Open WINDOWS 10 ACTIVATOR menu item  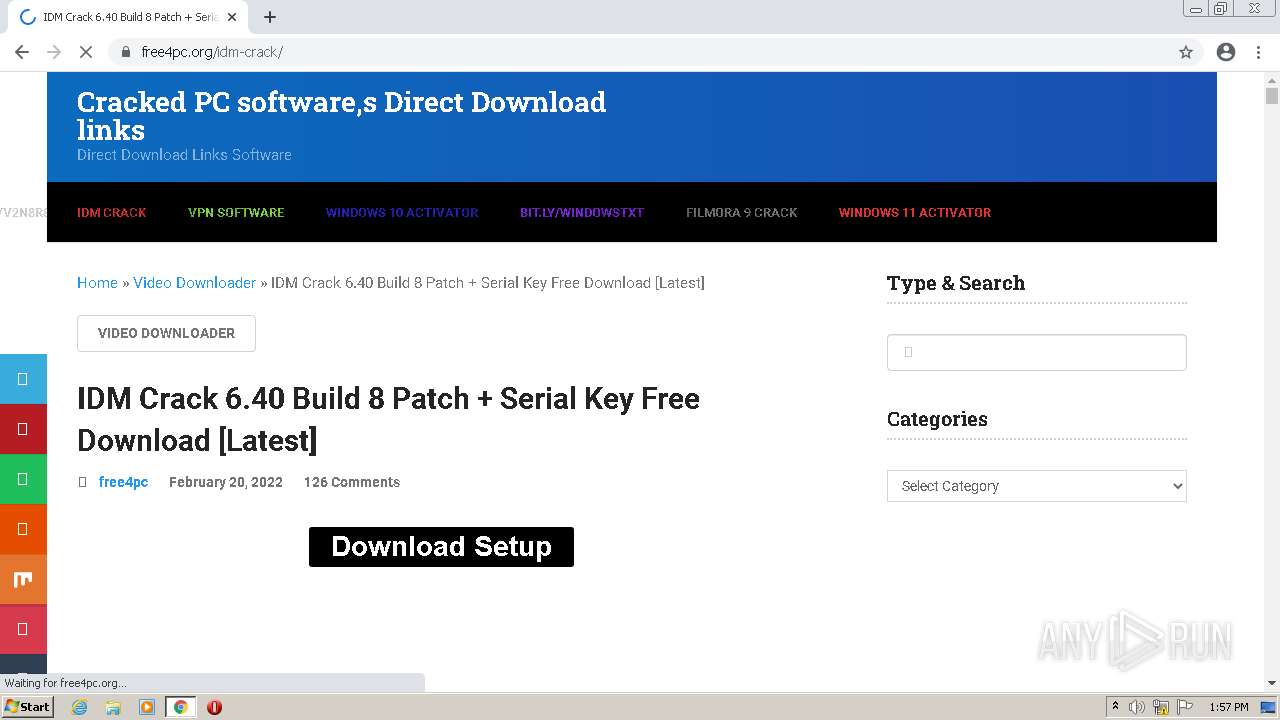tap(402, 212)
